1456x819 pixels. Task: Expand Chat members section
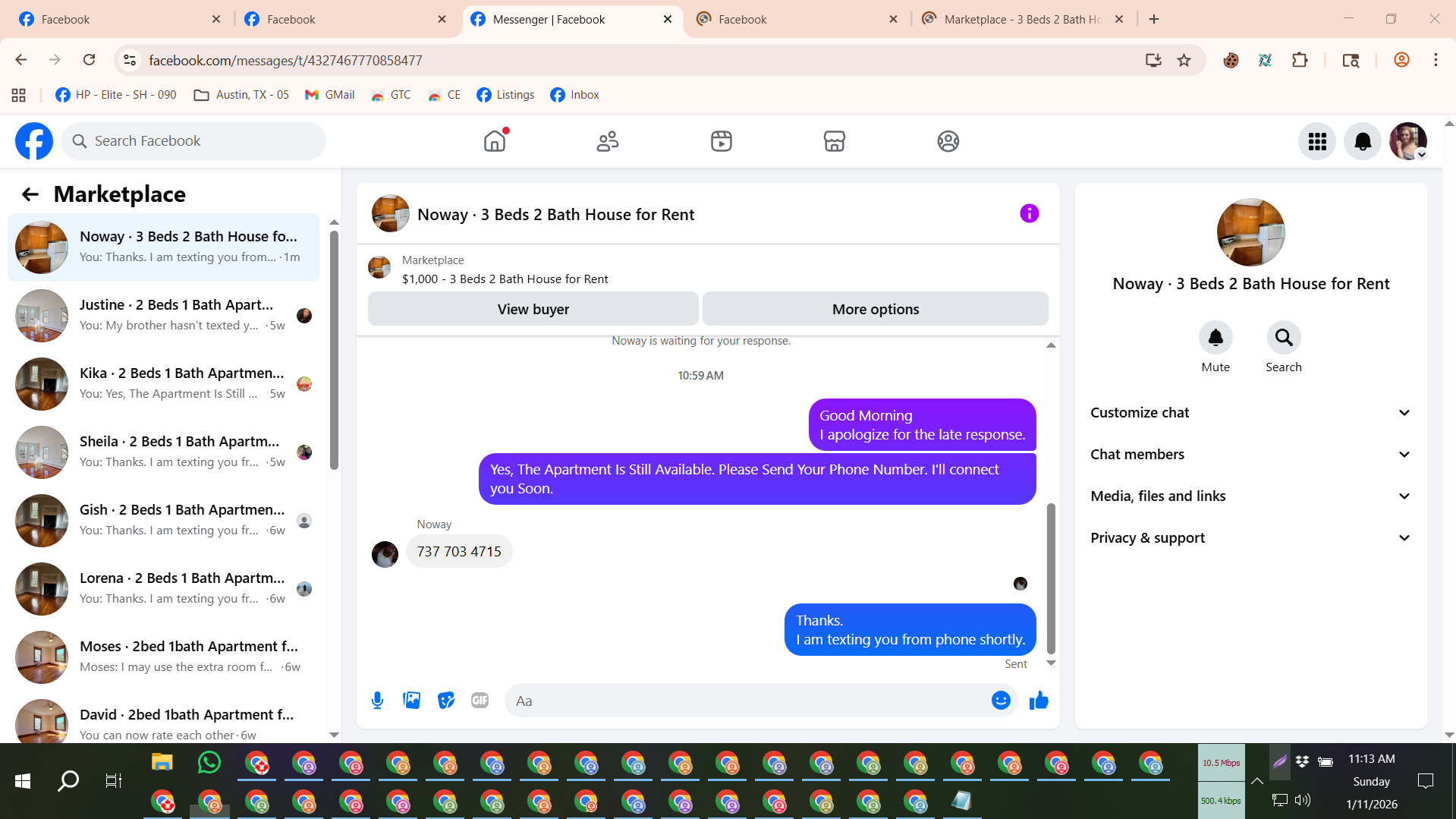[x=1251, y=455]
